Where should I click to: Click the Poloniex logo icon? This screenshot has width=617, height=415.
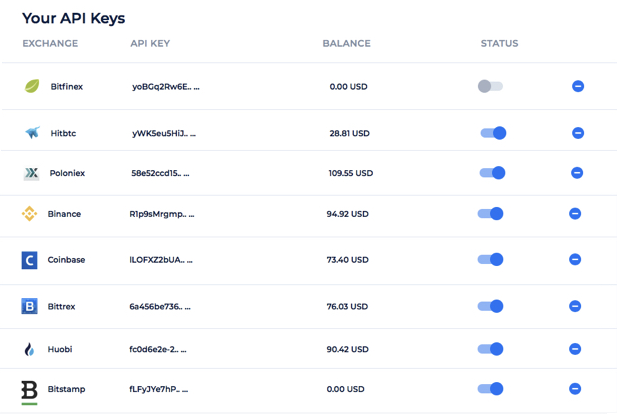click(x=31, y=173)
